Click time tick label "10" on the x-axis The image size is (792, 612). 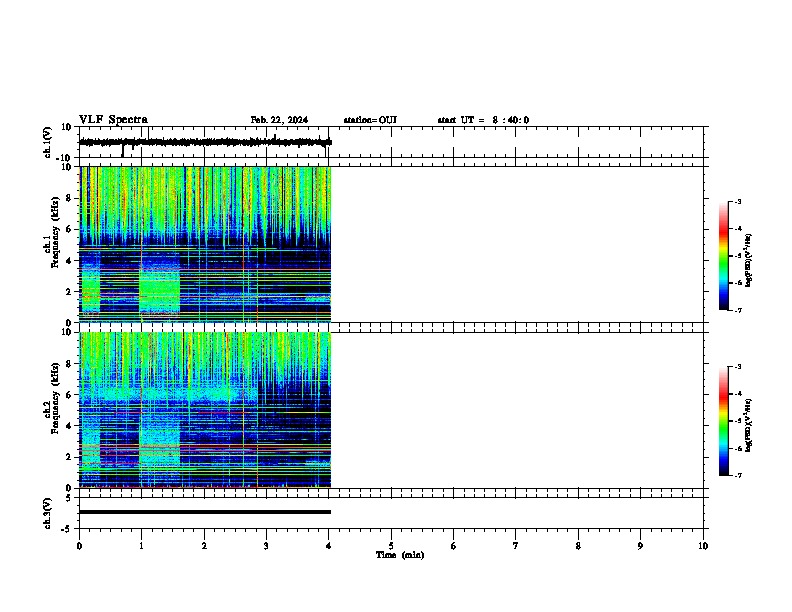[x=703, y=546]
